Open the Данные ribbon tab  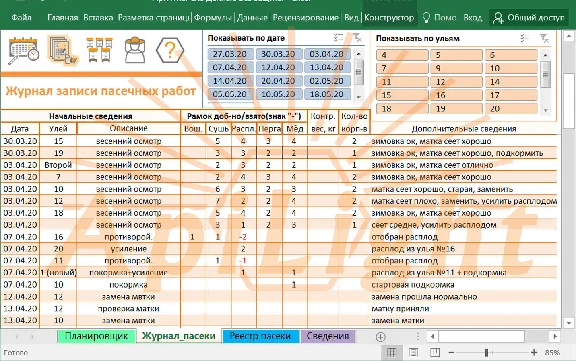(x=252, y=18)
